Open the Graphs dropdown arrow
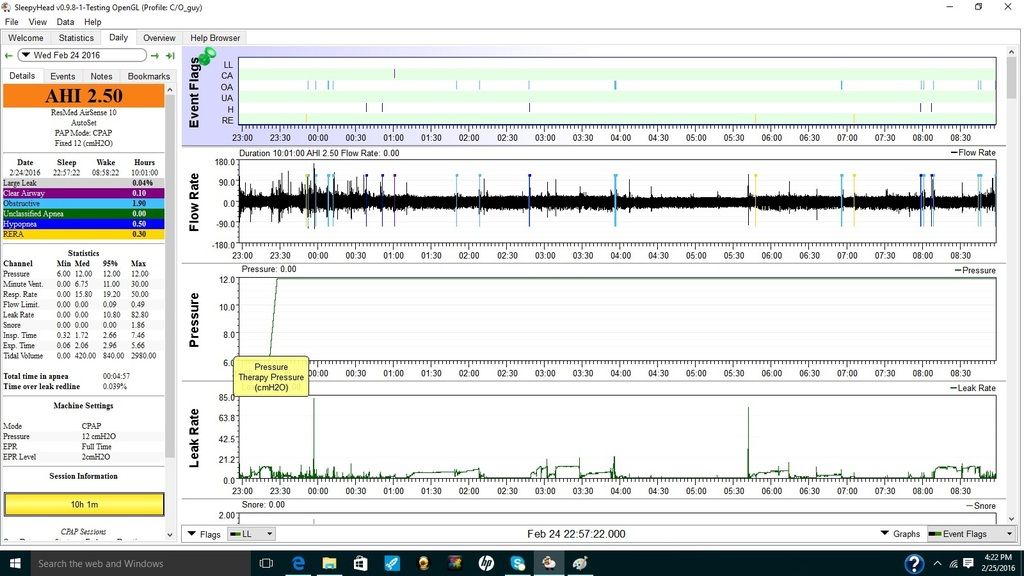 (x=885, y=534)
